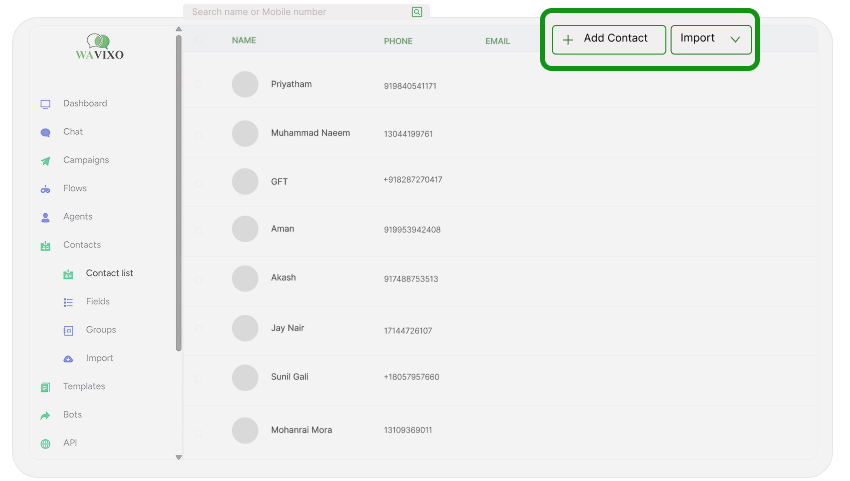Open the Fields submenu item

(97, 302)
